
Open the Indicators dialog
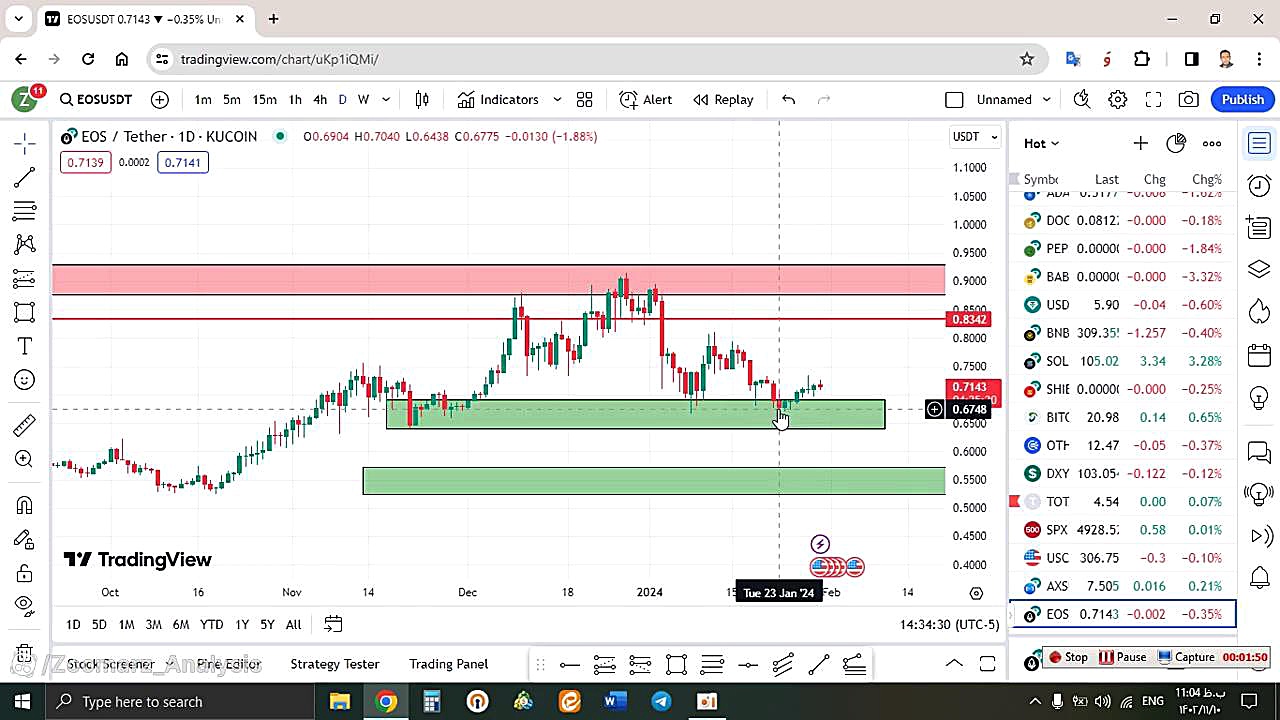pyautogui.click(x=498, y=99)
